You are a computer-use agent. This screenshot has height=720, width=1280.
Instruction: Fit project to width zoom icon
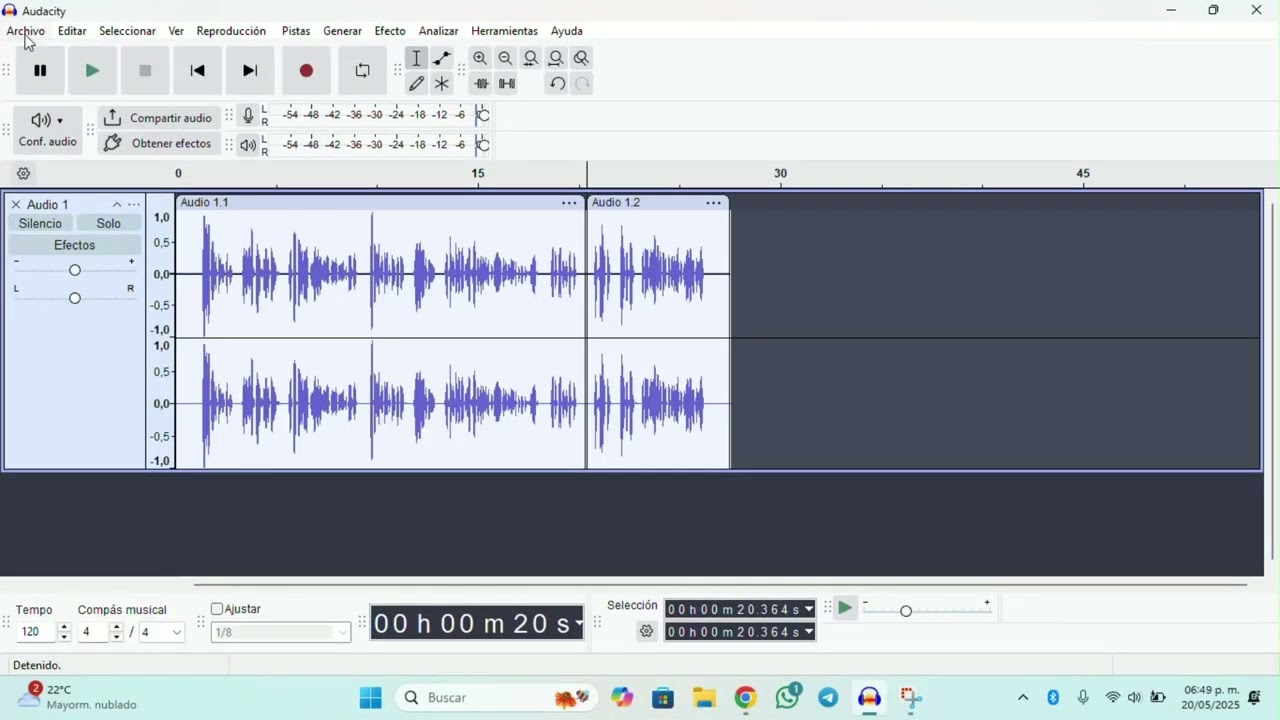(556, 58)
